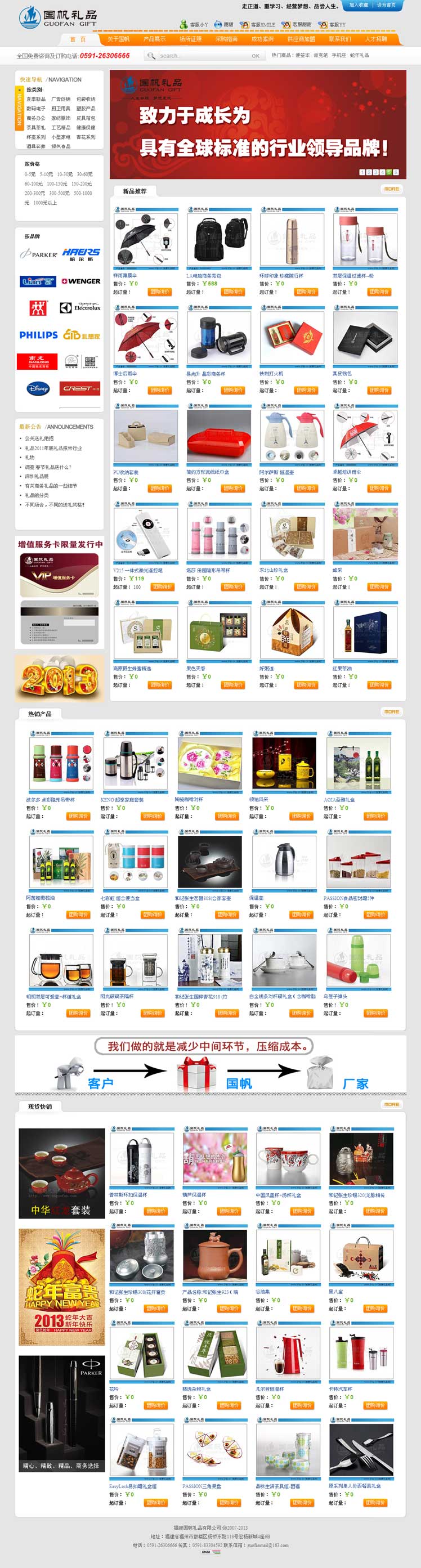
Task: Select the Electrolux brand logo
Action: [80, 307]
